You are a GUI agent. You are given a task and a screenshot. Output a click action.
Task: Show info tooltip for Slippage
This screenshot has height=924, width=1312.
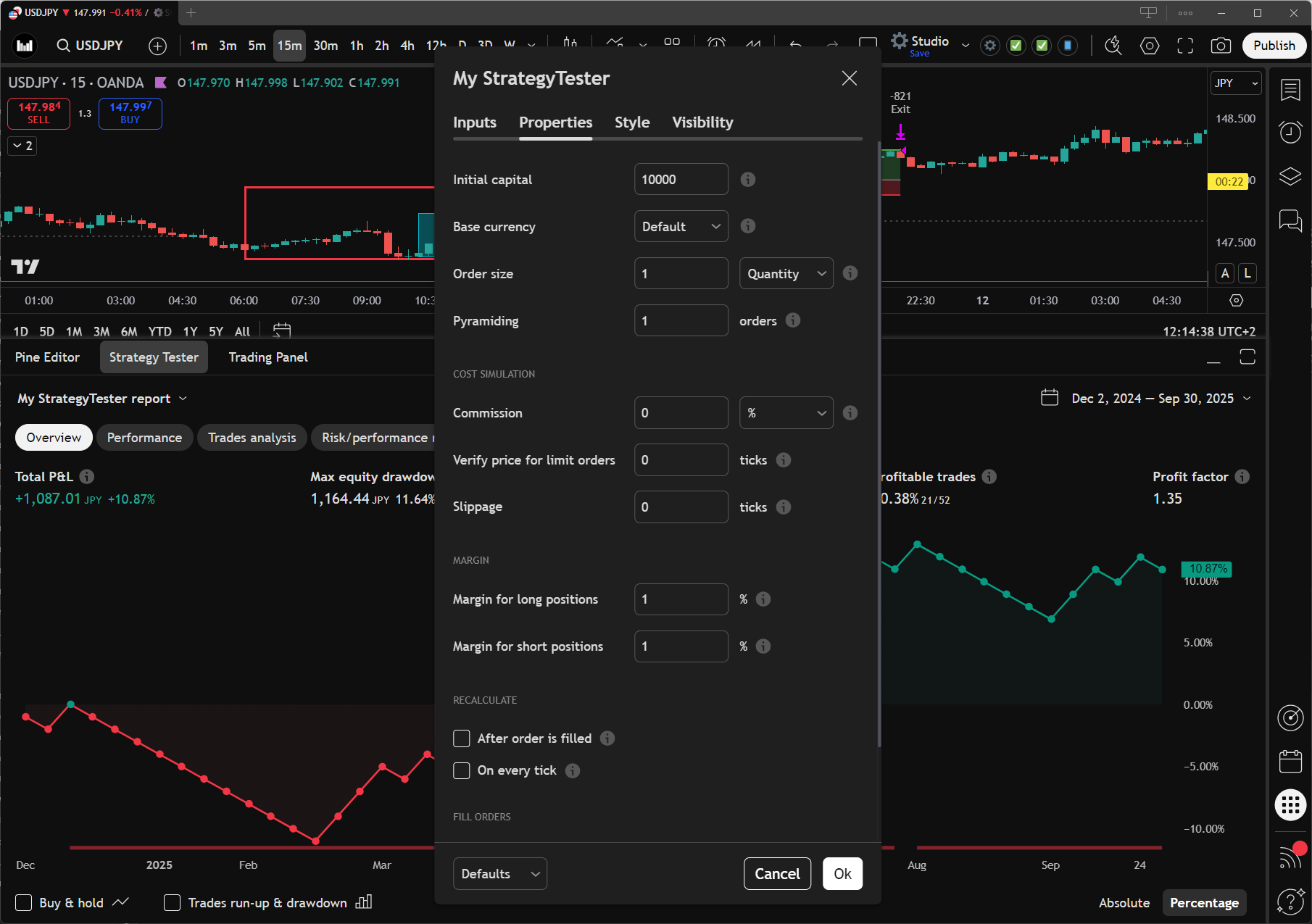click(x=784, y=507)
